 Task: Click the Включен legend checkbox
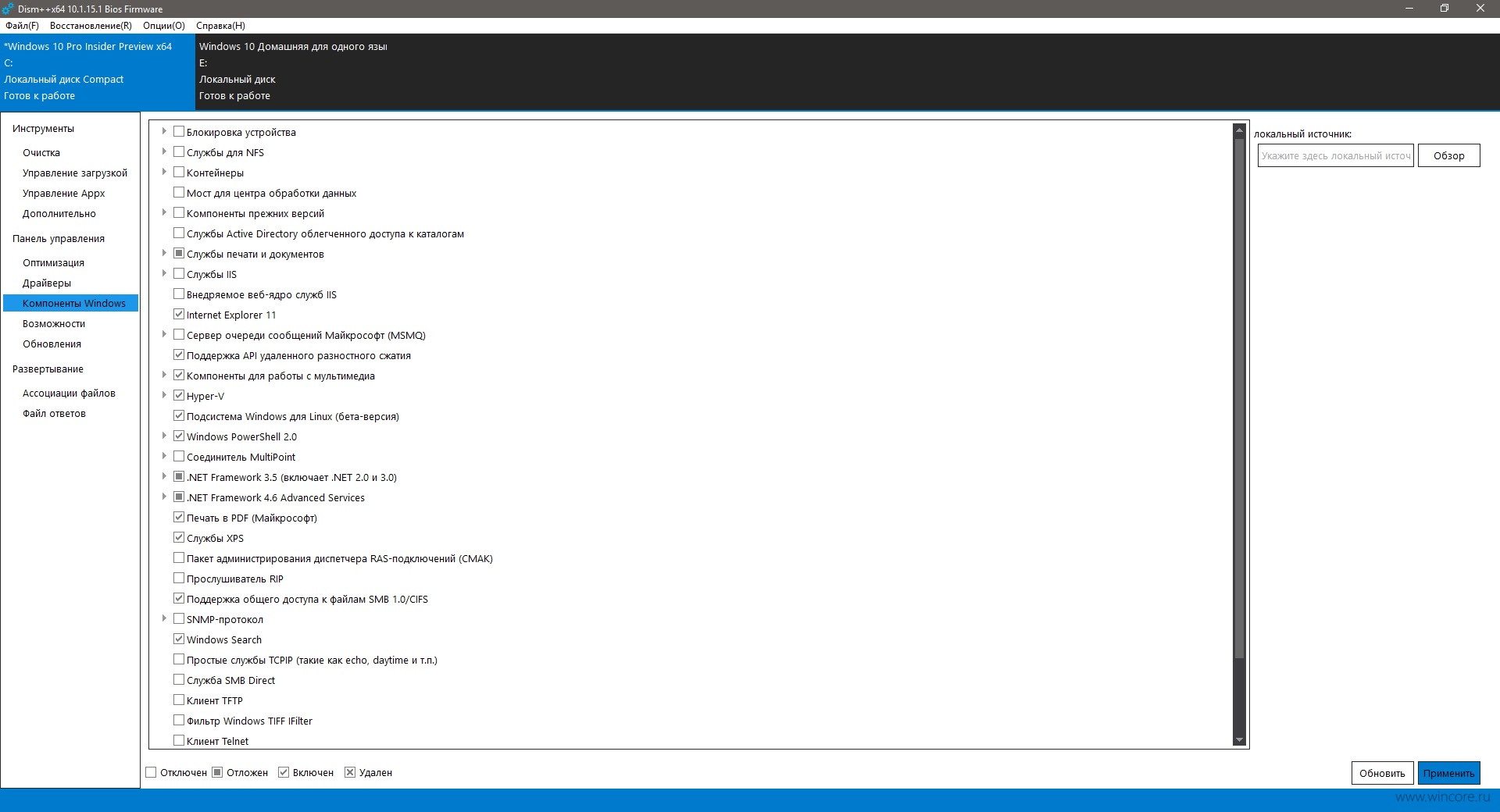point(284,772)
